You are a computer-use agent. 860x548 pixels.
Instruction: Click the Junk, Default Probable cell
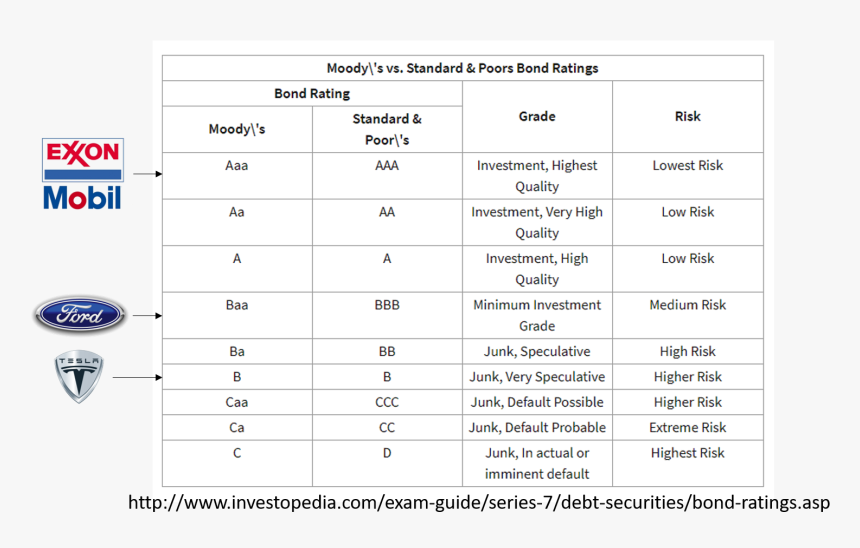537,428
